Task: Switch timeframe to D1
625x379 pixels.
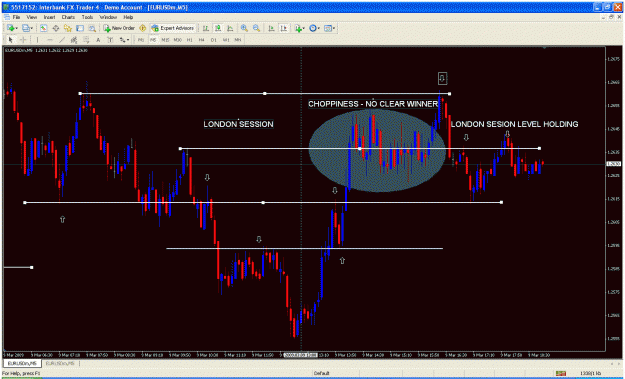Action: pos(214,40)
